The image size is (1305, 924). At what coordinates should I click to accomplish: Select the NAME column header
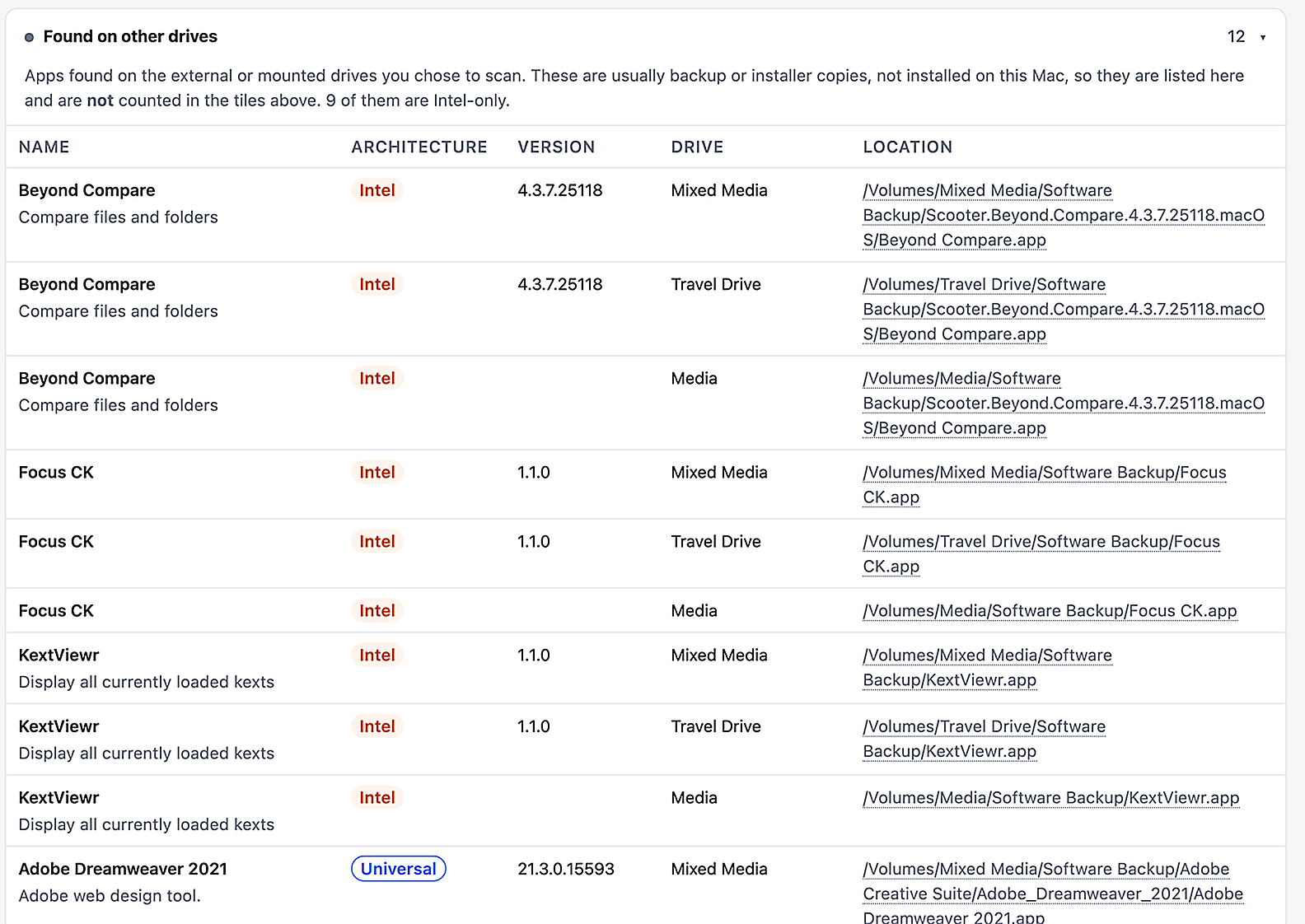(44, 147)
